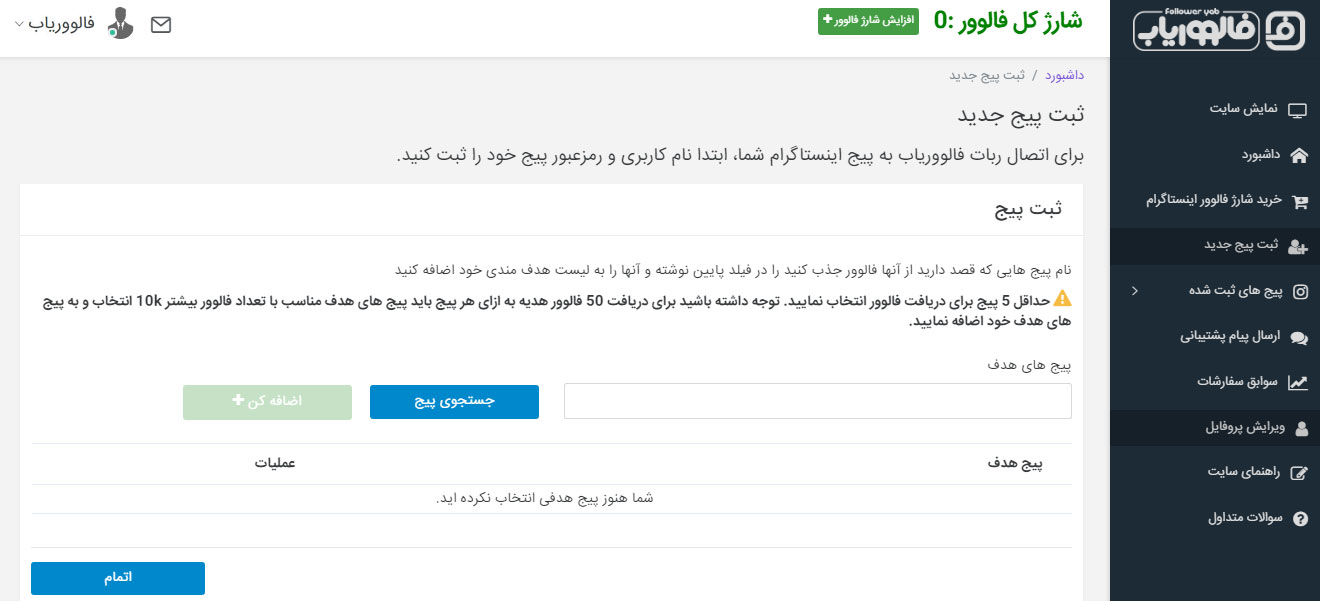
Task: Click the Instagram icon beside پیج های ثبت شده
Action: 1301,292
